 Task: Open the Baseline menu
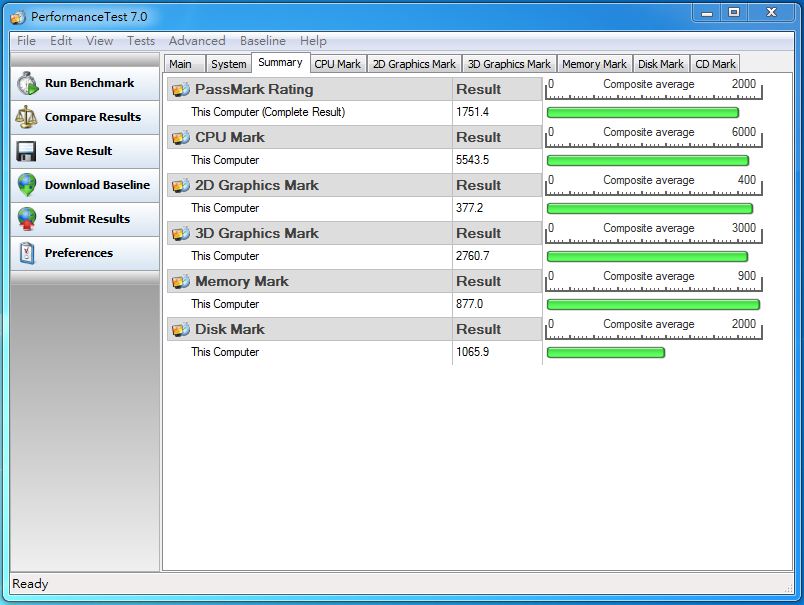(262, 41)
